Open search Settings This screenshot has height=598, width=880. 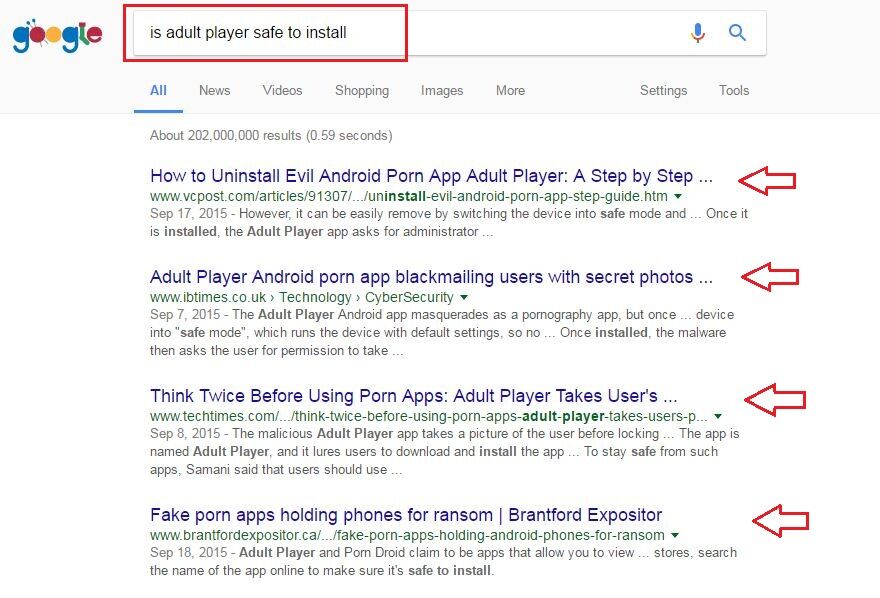click(663, 90)
